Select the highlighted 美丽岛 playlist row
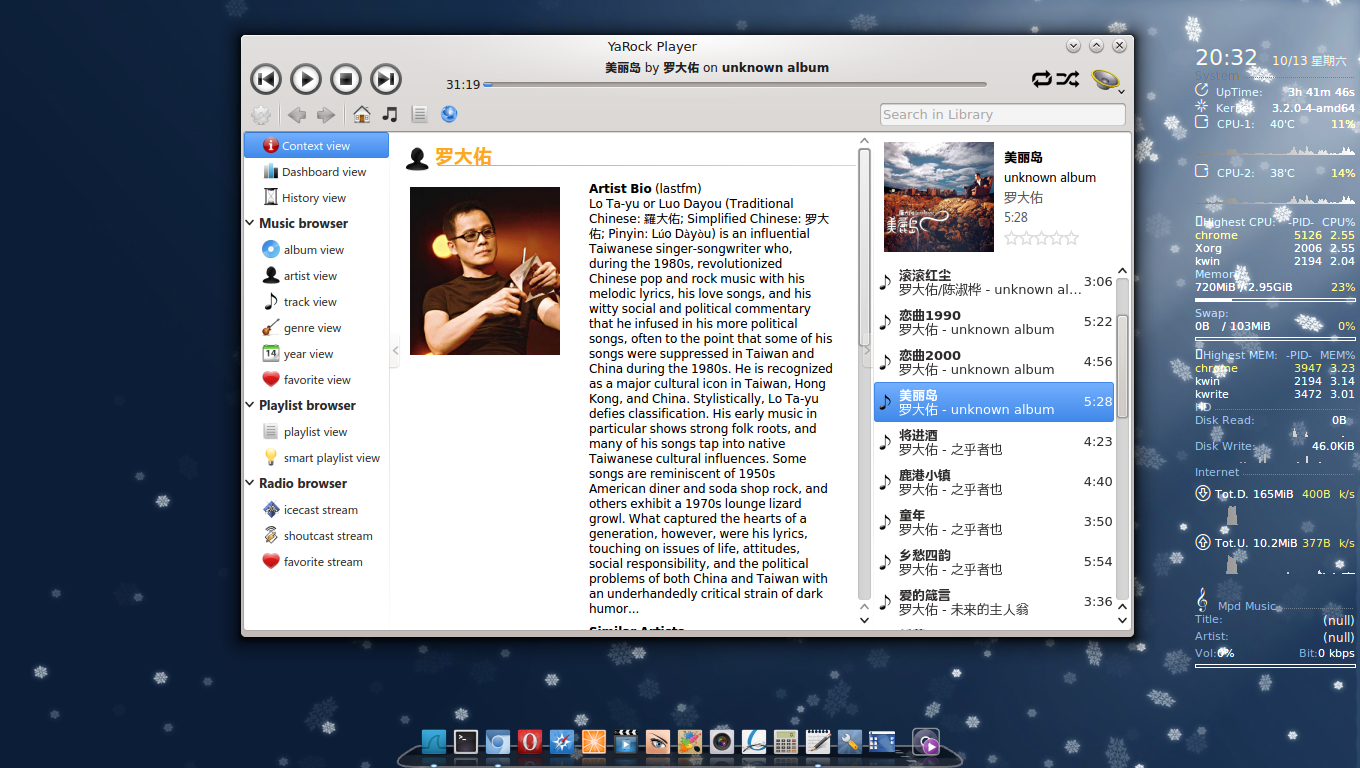The image size is (1360, 768). click(x=994, y=402)
